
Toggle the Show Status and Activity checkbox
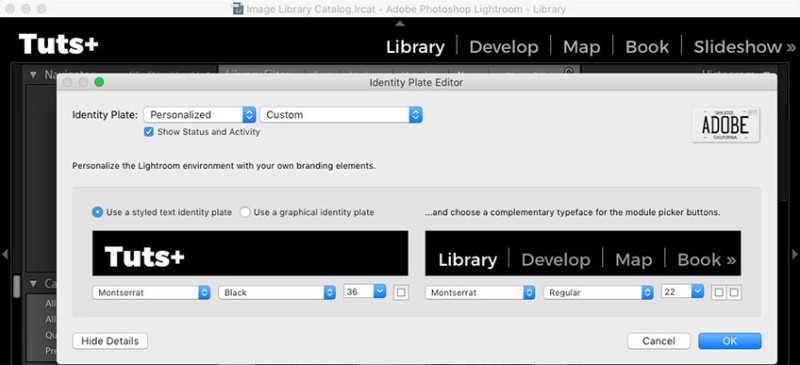148,132
